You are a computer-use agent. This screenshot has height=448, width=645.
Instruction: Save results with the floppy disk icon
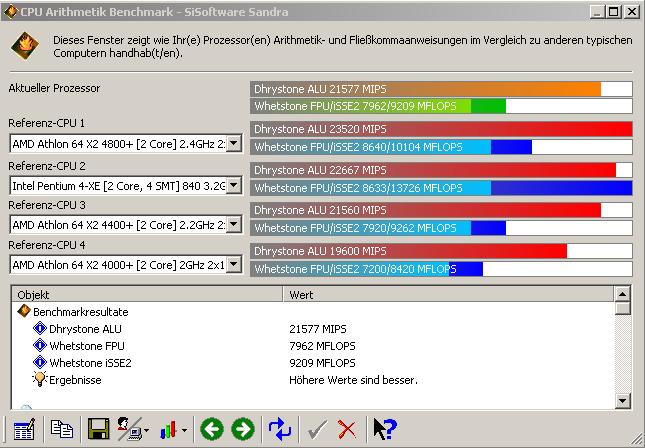(x=99, y=429)
